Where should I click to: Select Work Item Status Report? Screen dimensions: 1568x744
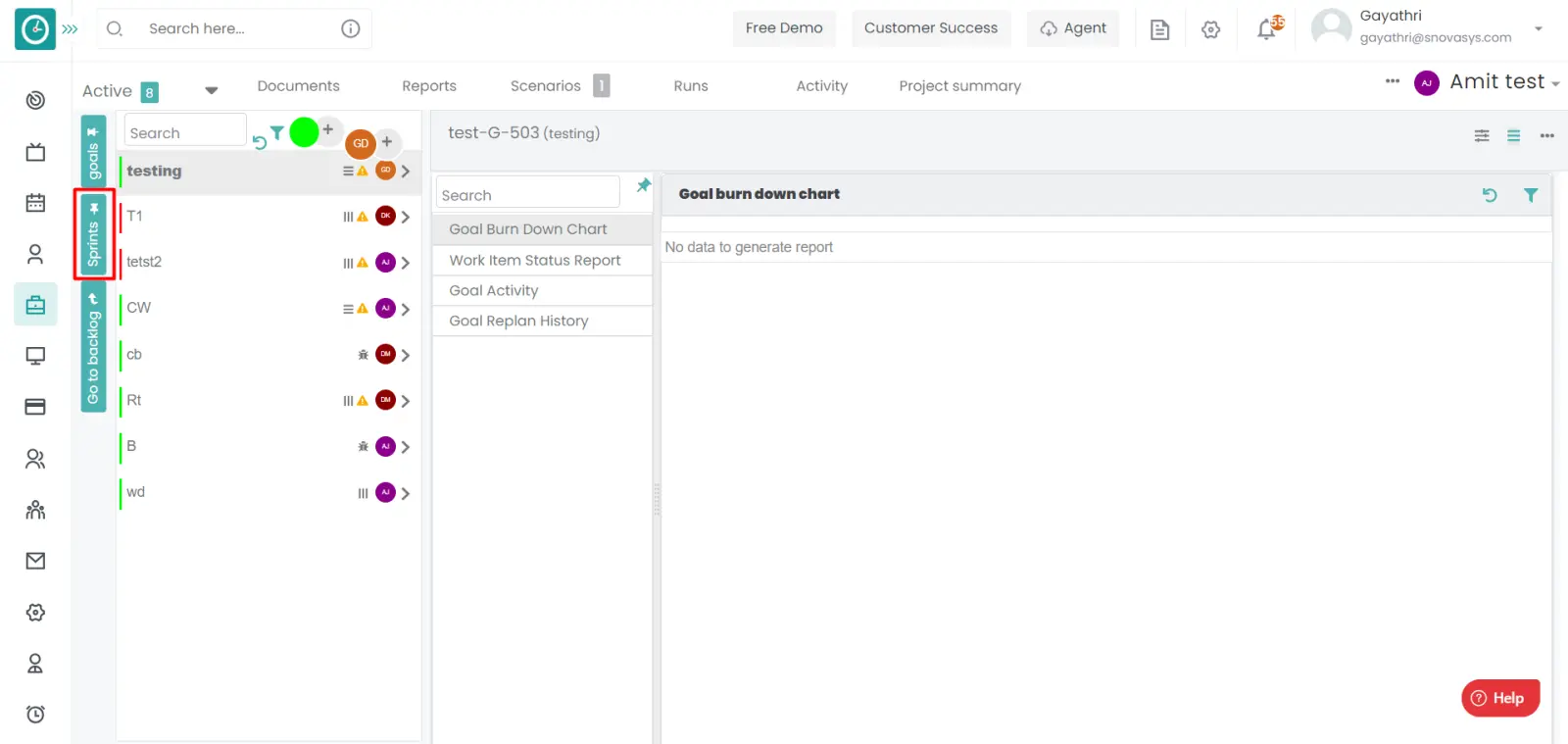[535, 260]
